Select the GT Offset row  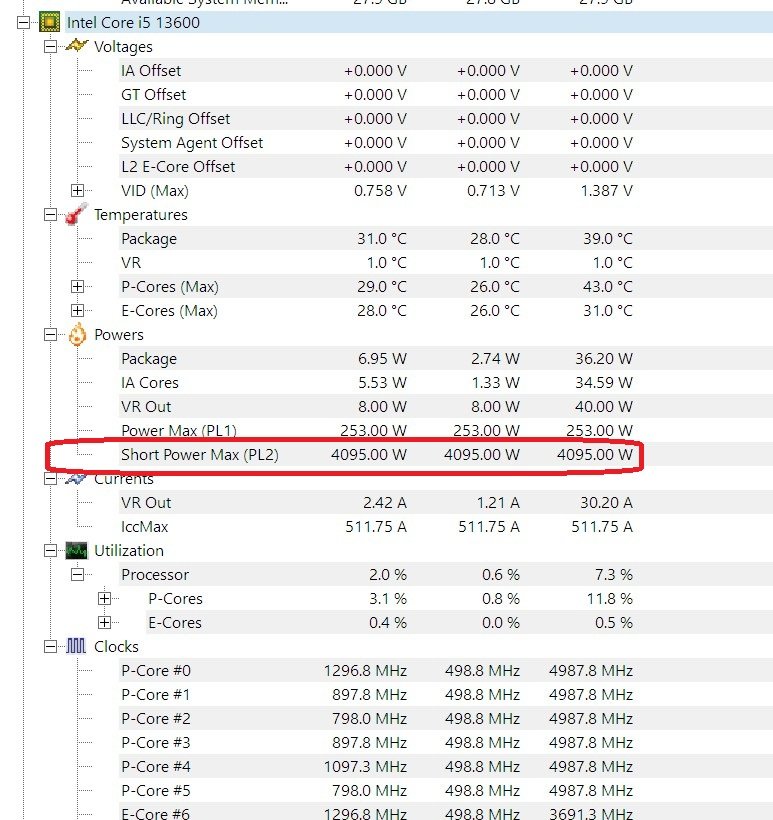coord(446,95)
